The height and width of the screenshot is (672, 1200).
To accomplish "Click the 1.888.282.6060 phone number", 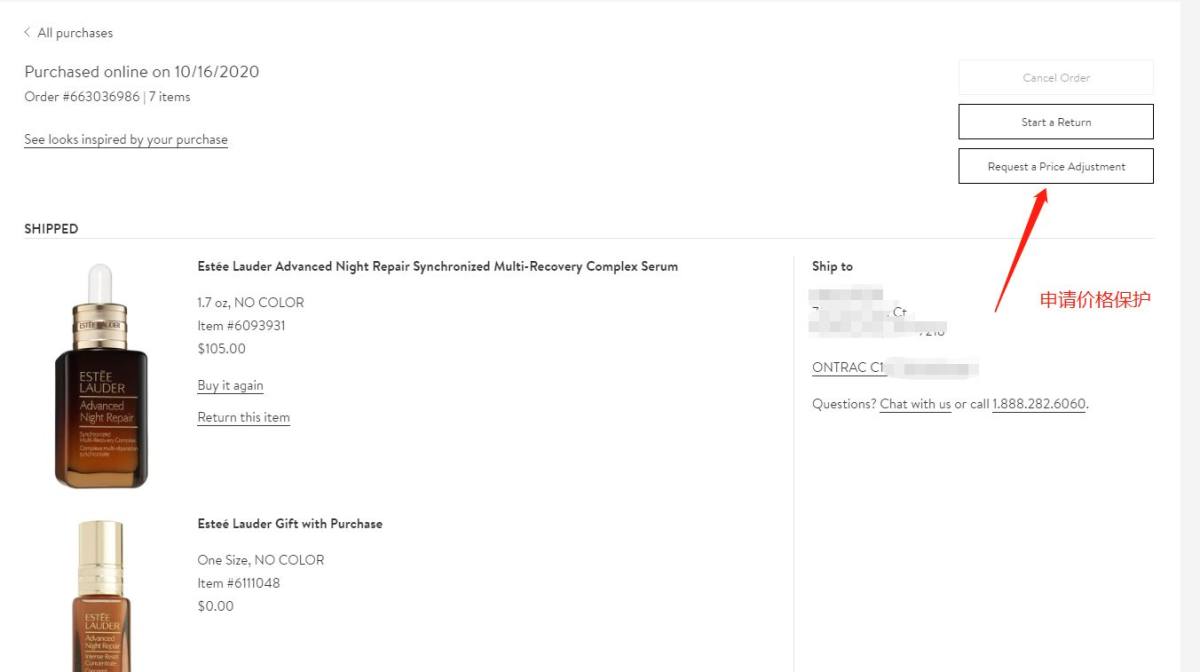I will click(1039, 405).
